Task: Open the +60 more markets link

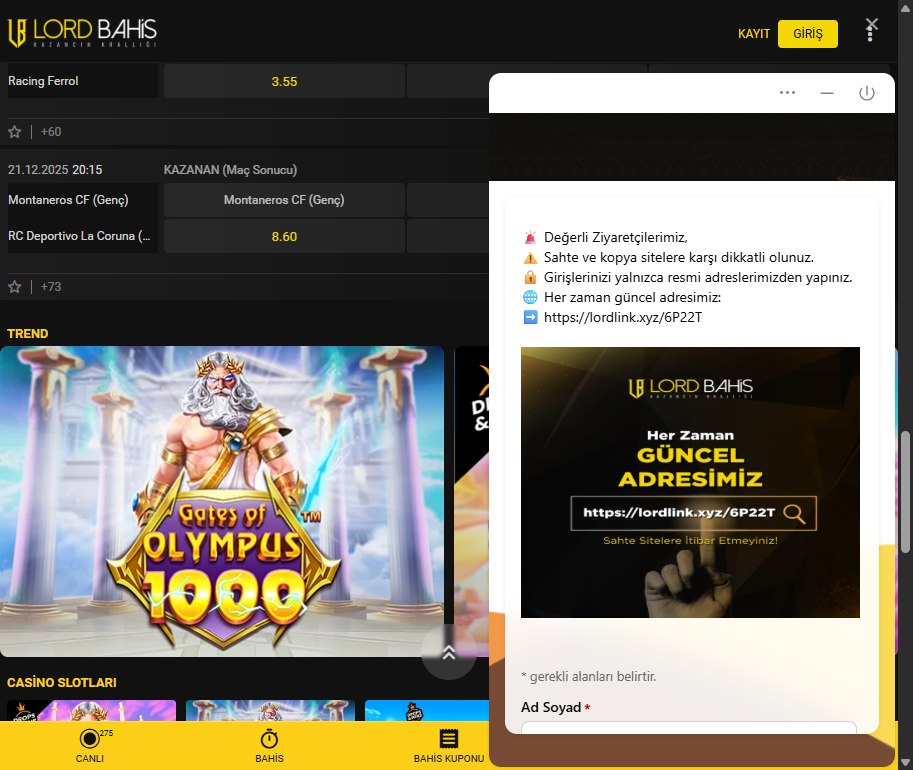Action: point(51,132)
